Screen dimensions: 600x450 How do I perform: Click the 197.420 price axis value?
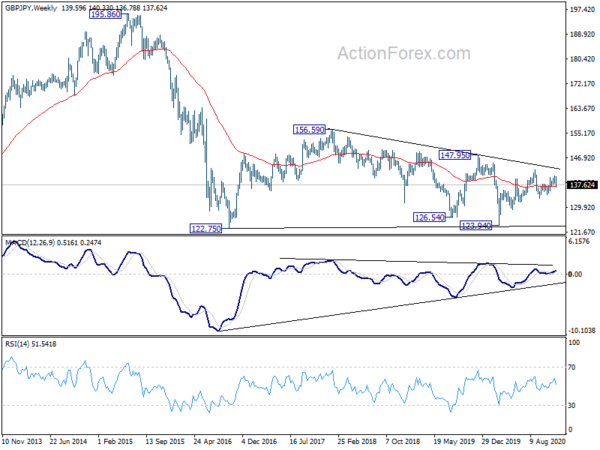582,10
